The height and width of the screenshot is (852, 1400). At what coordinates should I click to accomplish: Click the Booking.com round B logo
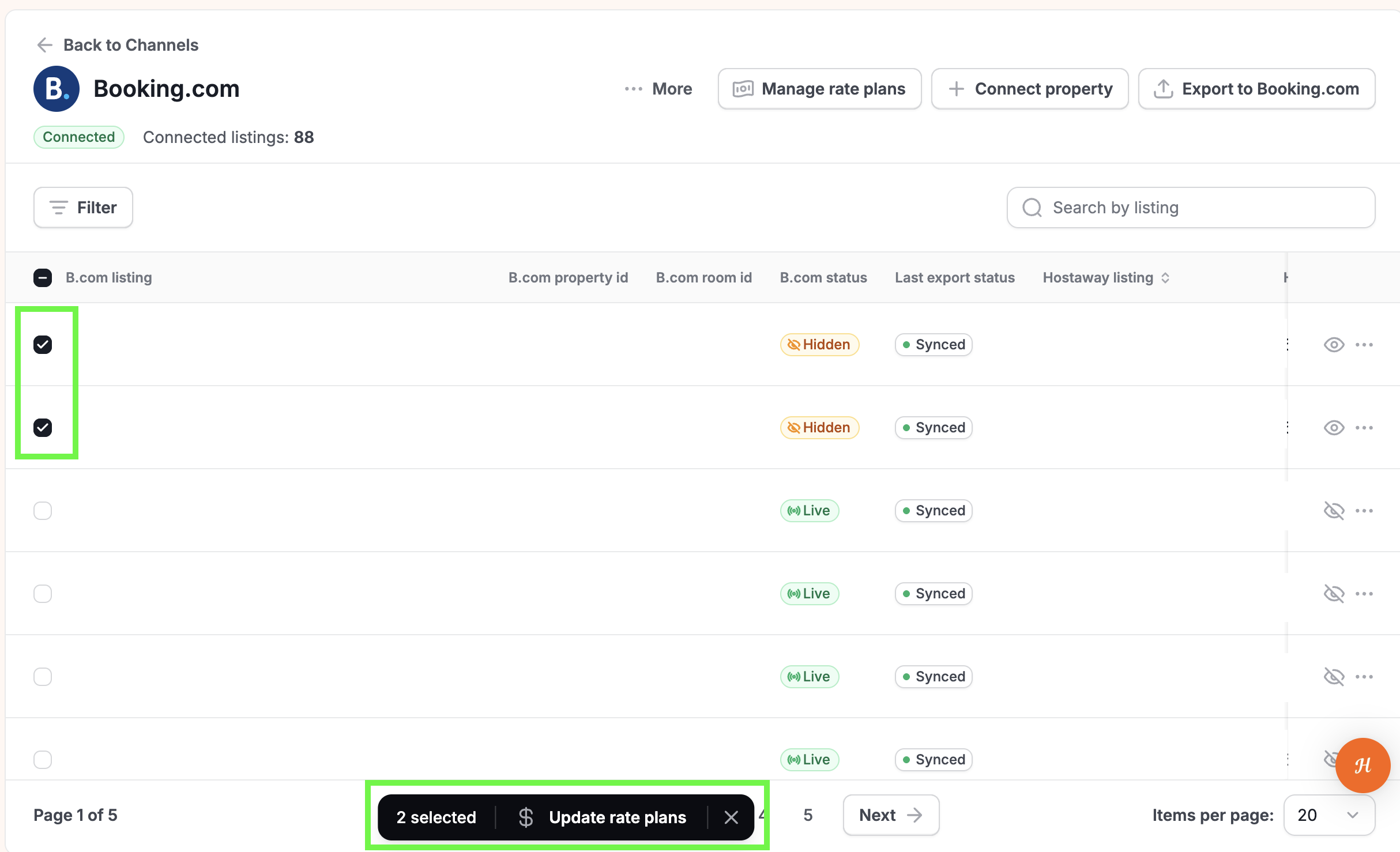[x=57, y=89]
